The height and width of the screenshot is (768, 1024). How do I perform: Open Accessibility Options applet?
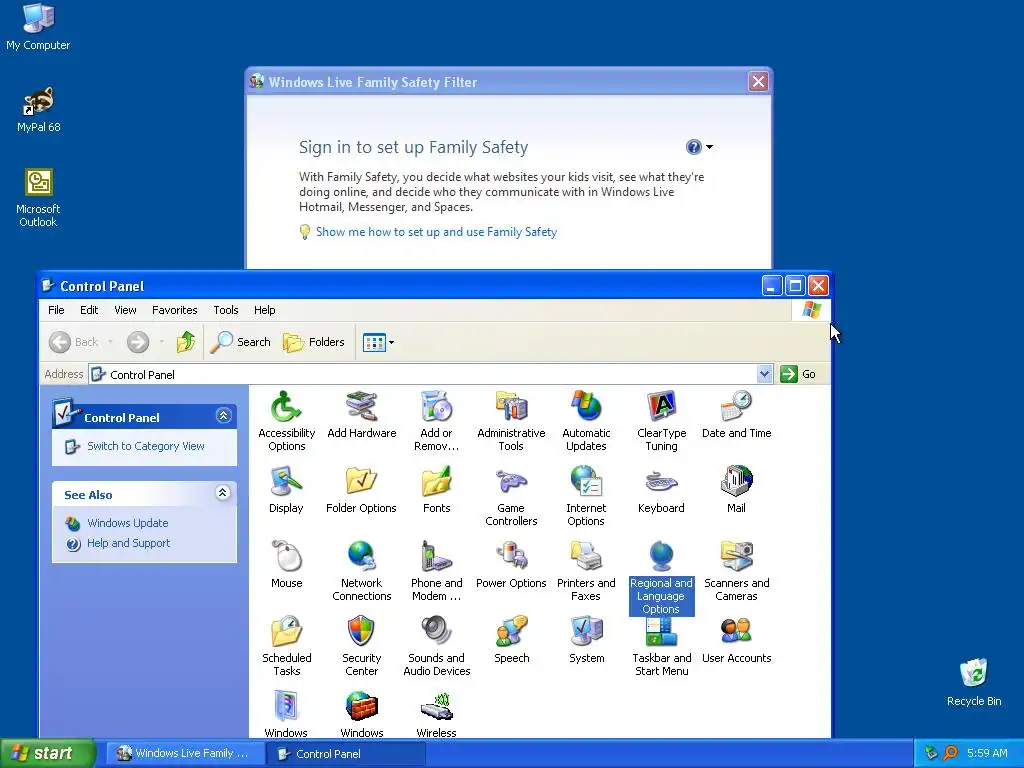(x=286, y=421)
